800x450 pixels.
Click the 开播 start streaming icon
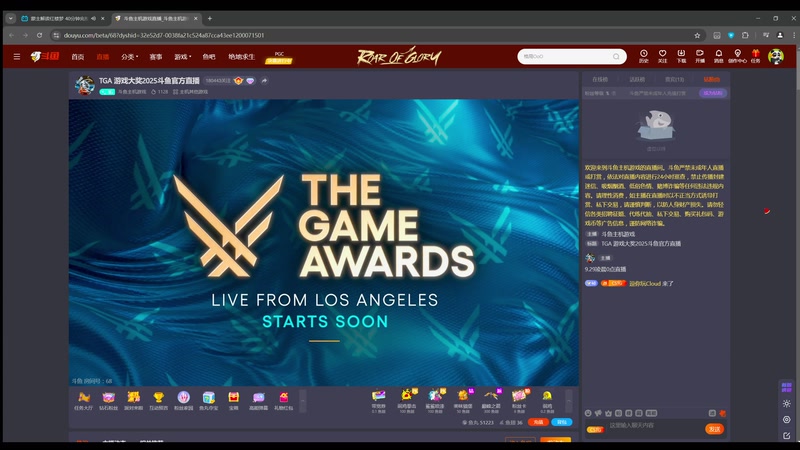(699, 56)
